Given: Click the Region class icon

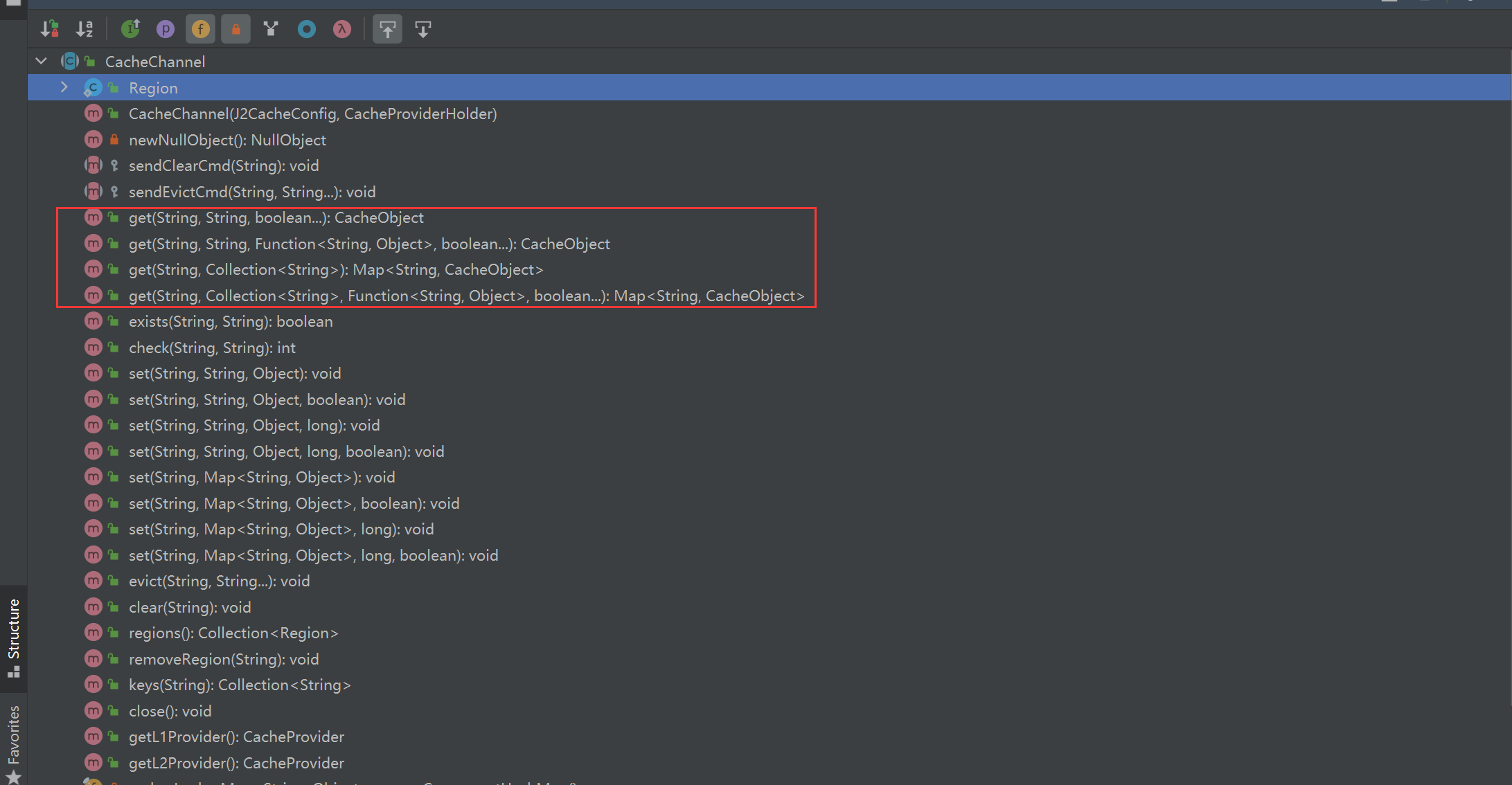Looking at the screenshot, I should coord(93,88).
